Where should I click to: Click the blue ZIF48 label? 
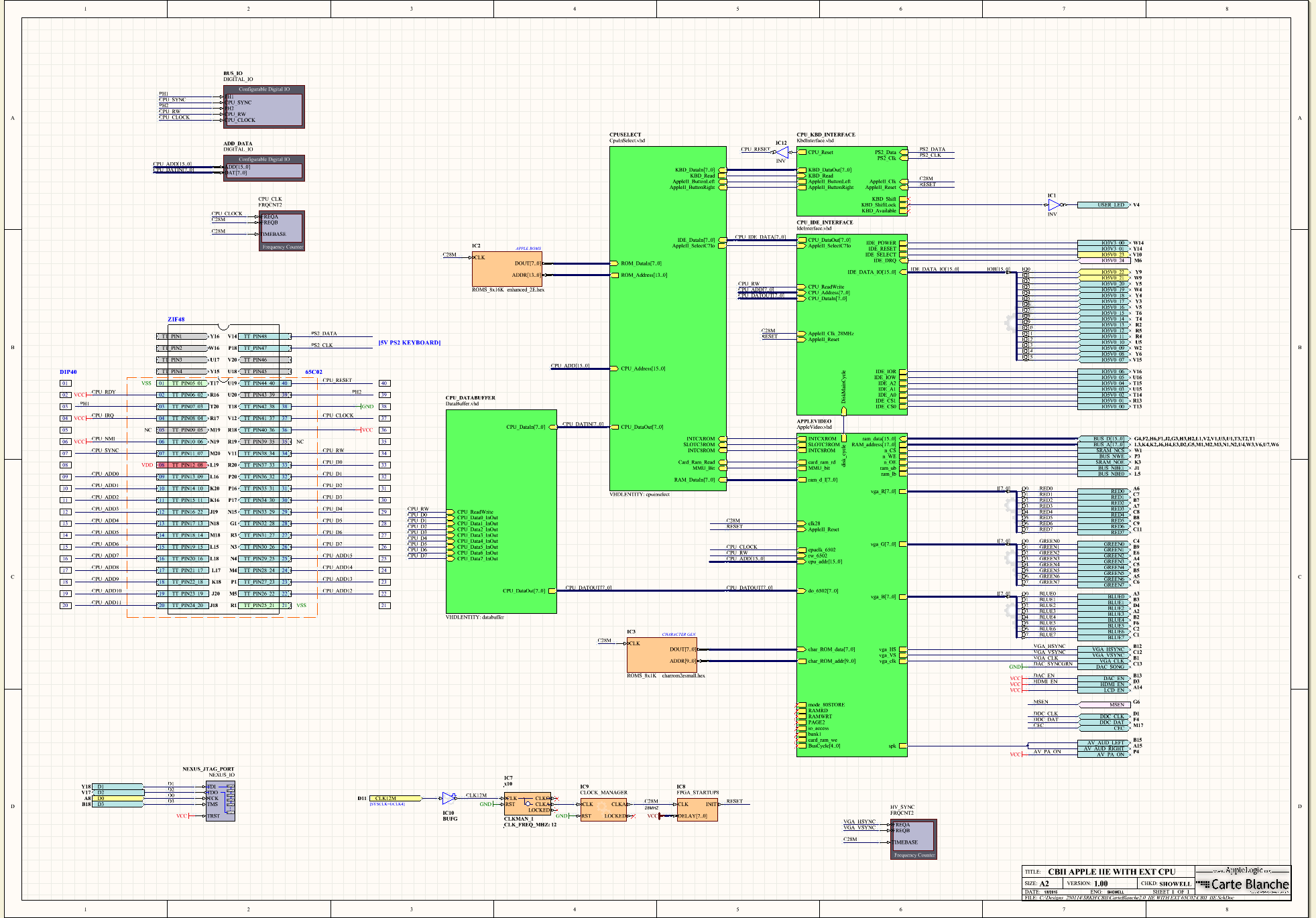176,320
